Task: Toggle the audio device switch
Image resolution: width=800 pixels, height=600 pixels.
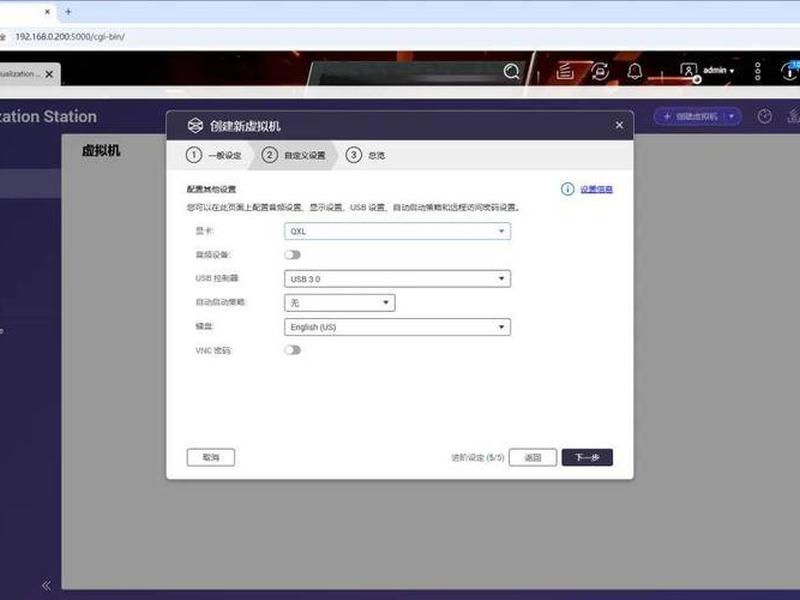Action: [293, 255]
